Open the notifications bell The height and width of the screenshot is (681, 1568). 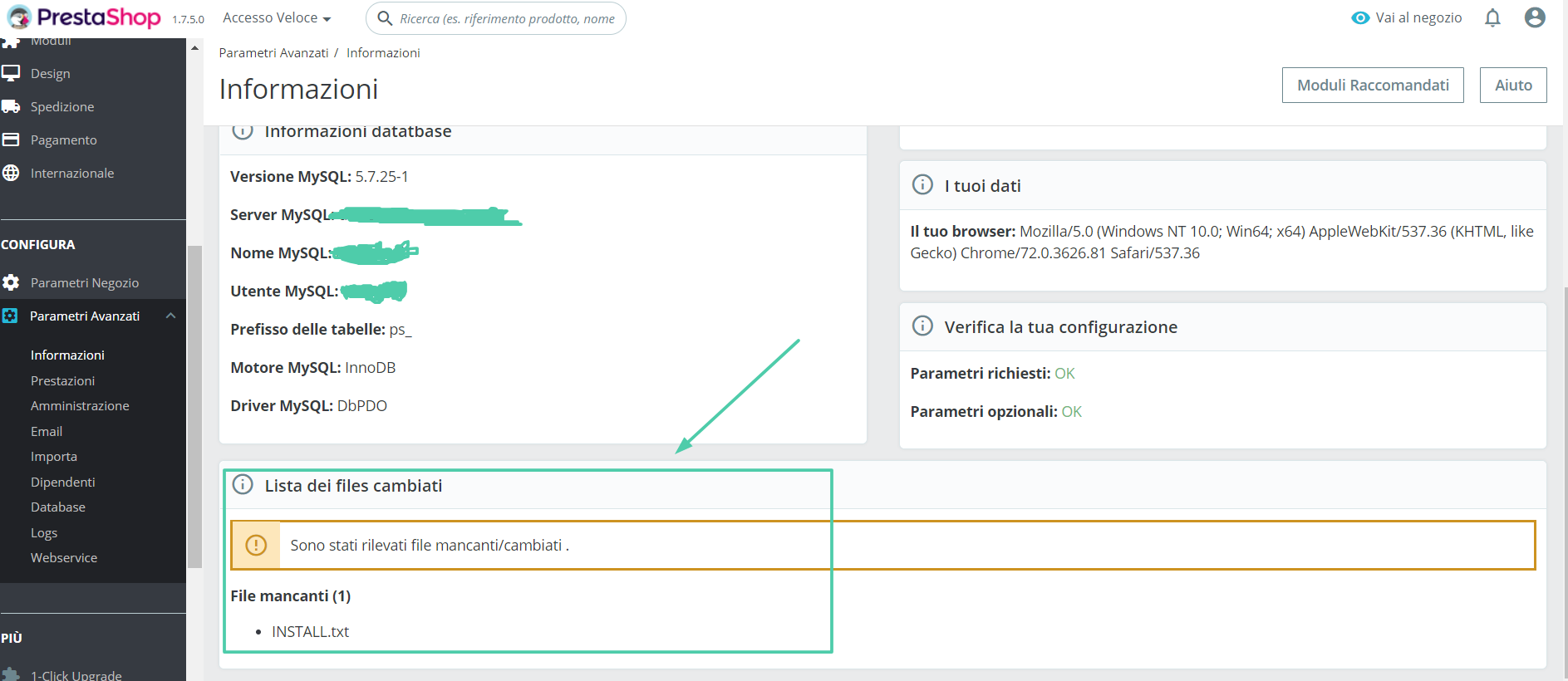pyautogui.click(x=1492, y=17)
